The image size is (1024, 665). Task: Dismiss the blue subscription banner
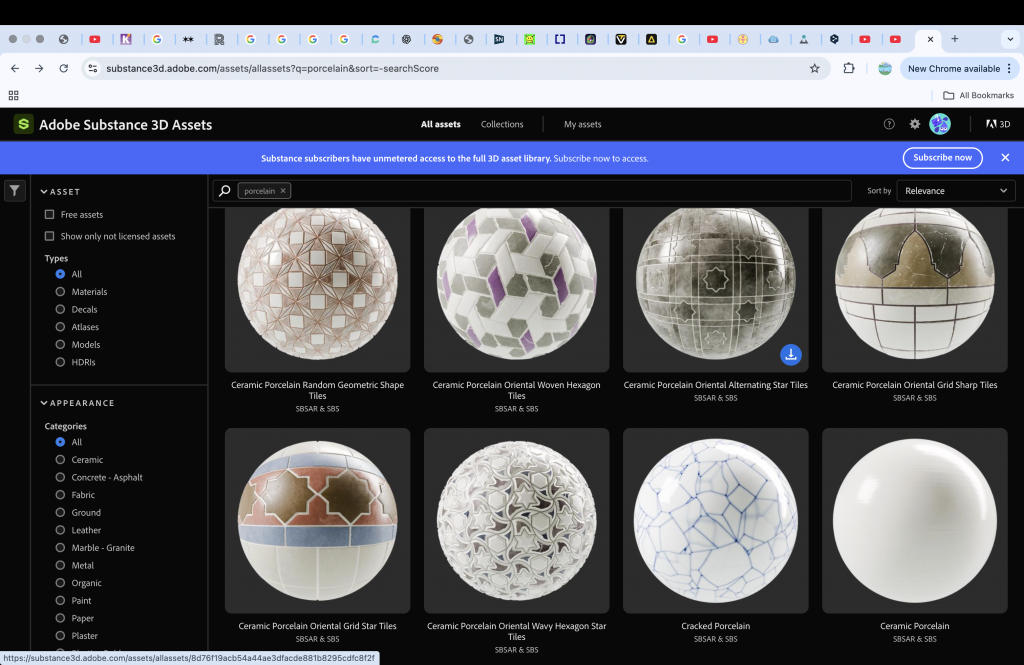pyautogui.click(x=1005, y=158)
